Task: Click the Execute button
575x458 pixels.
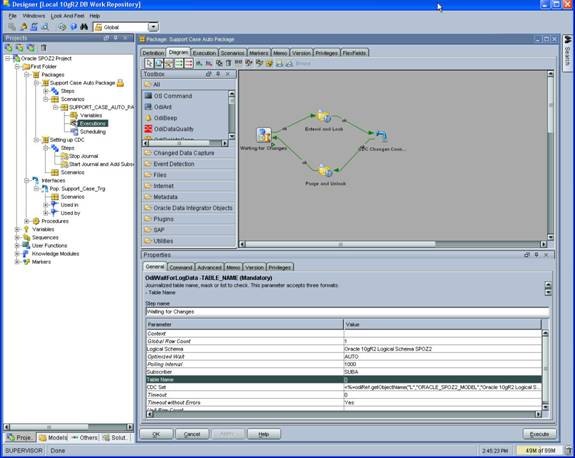Action: pos(539,434)
